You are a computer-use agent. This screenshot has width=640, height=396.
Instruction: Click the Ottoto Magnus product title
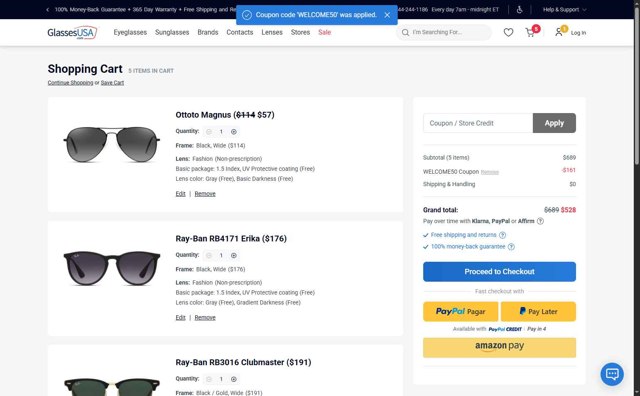(225, 115)
